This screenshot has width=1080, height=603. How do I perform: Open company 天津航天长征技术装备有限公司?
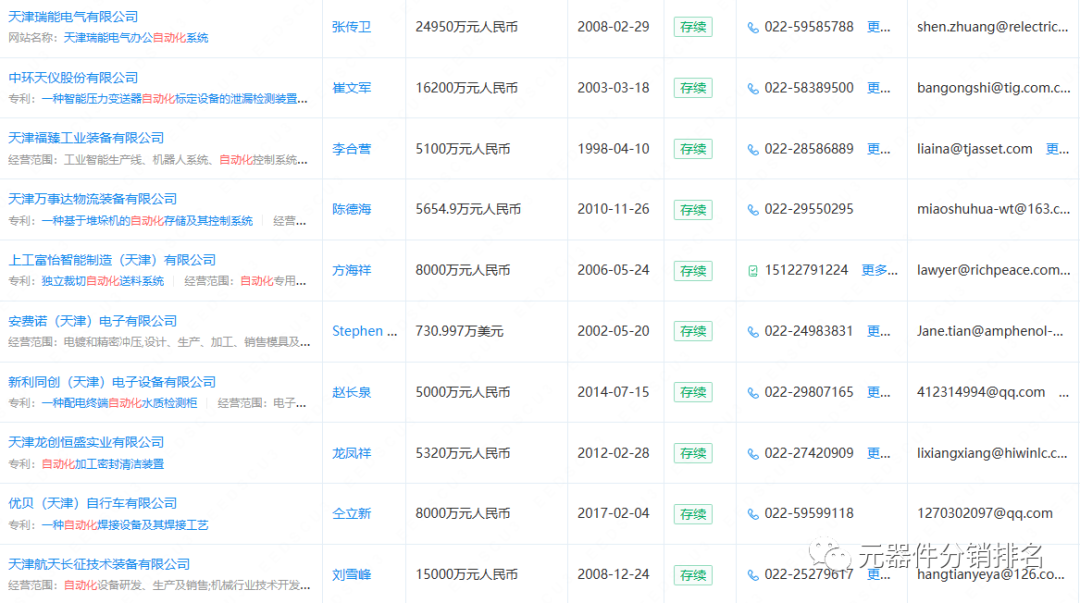coord(99,564)
